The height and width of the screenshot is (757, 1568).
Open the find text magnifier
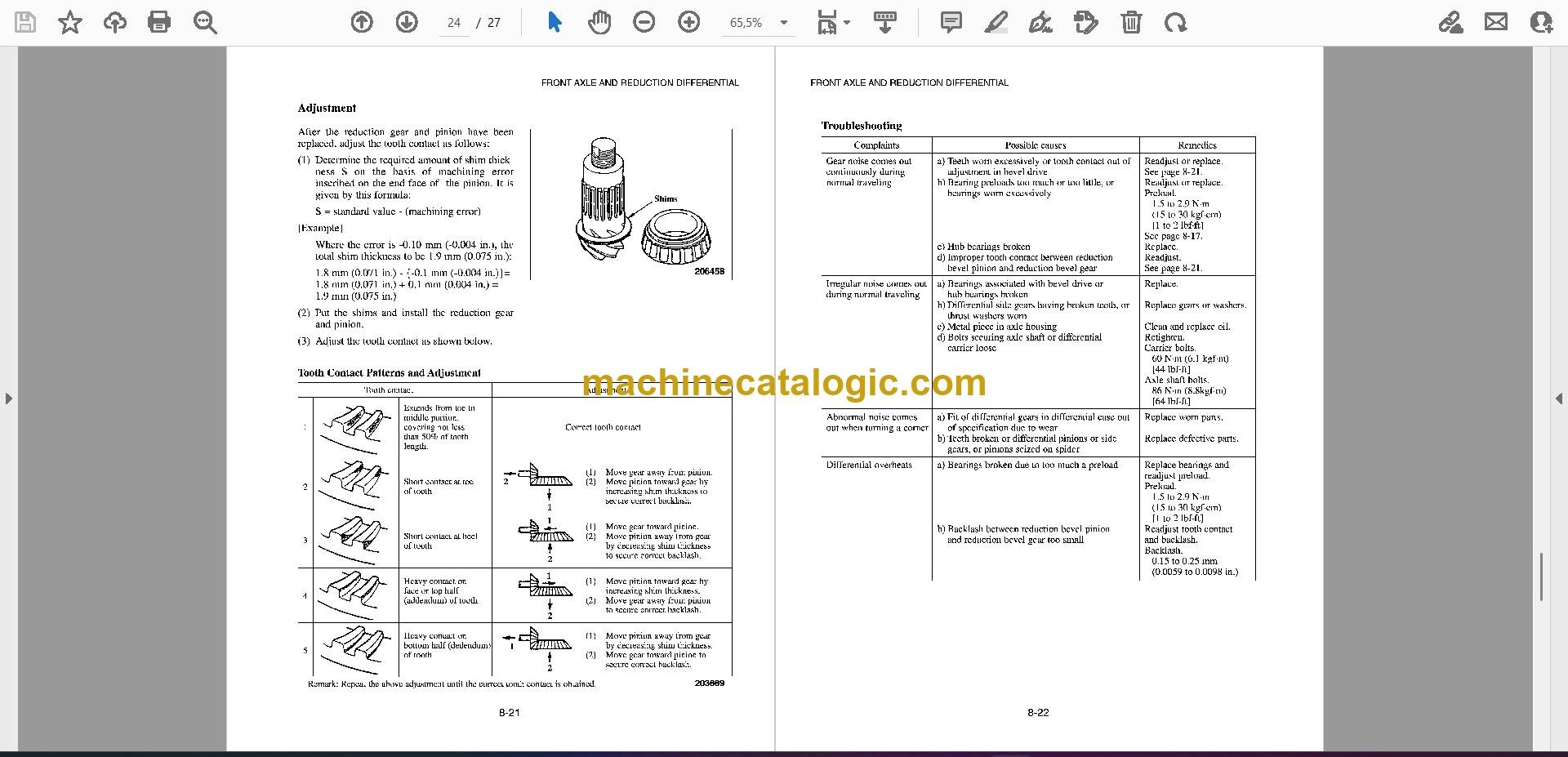pos(205,23)
